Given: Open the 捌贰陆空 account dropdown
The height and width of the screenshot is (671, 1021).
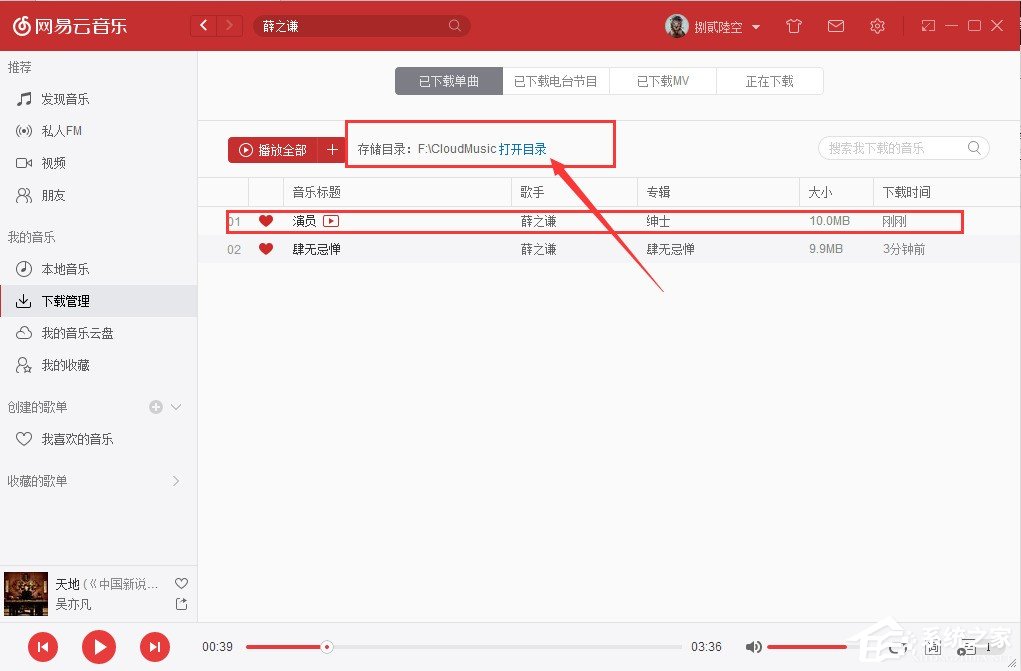Looking at the screenshot, I should [714, 26].
